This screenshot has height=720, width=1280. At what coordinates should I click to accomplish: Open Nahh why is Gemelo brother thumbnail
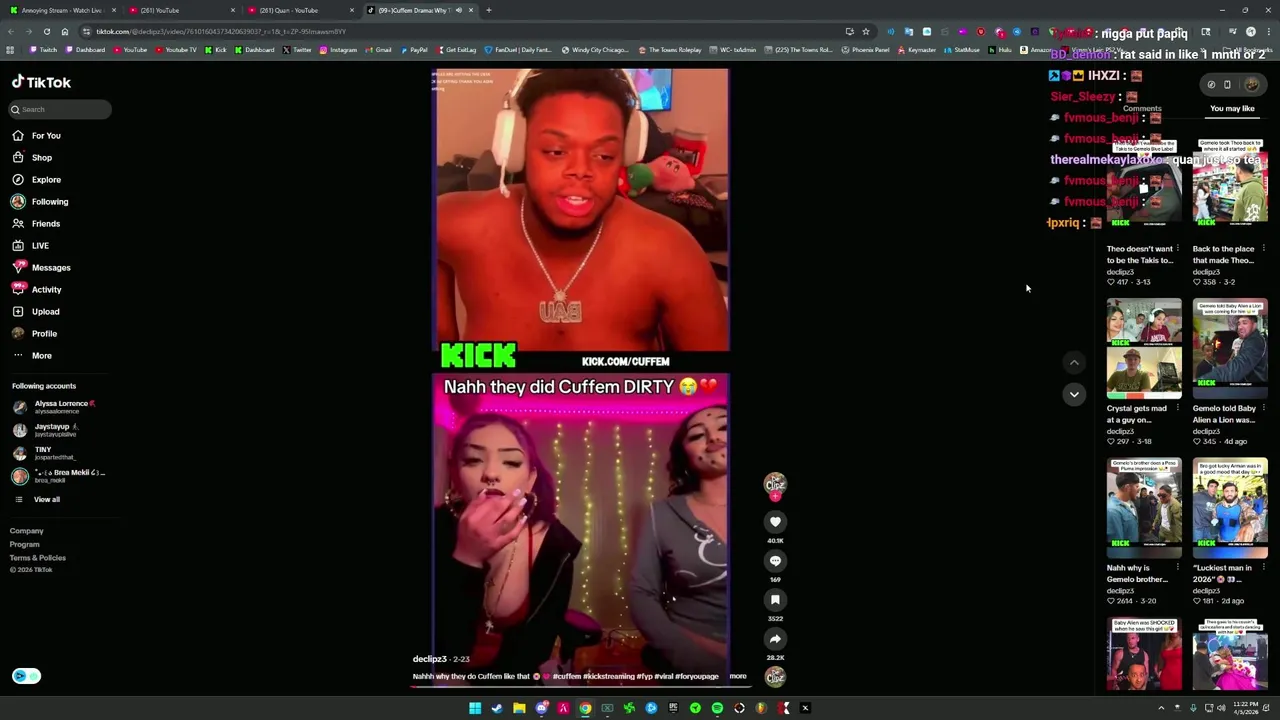pos(1144,508)
